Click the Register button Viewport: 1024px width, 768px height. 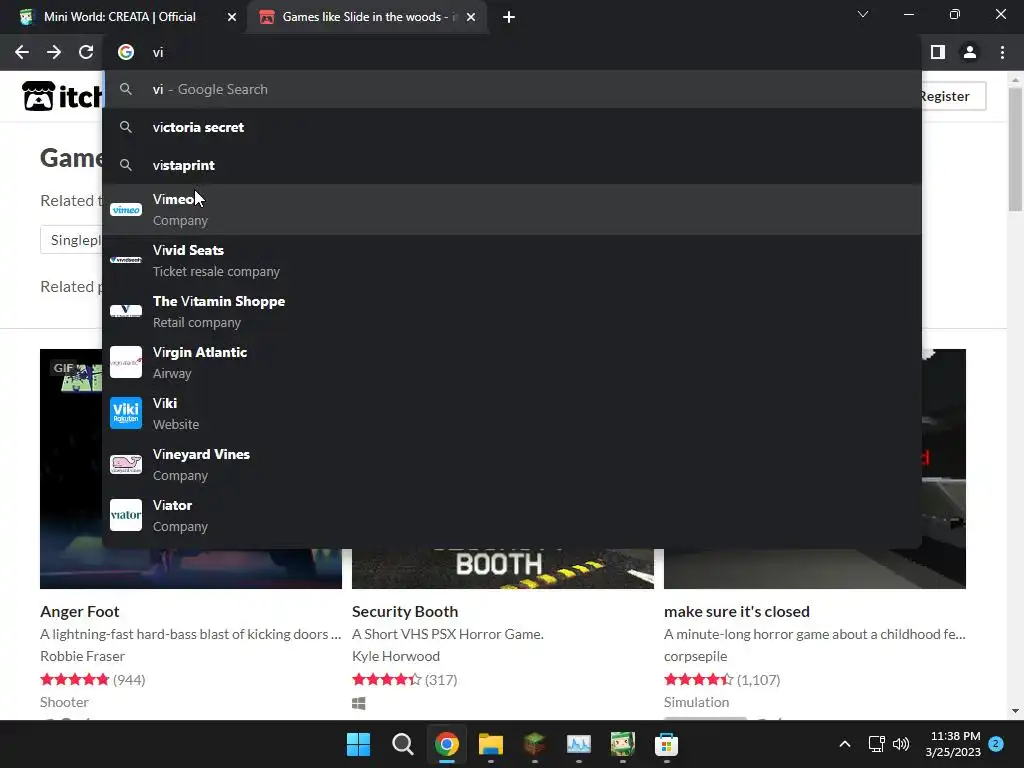click(952, 96)
